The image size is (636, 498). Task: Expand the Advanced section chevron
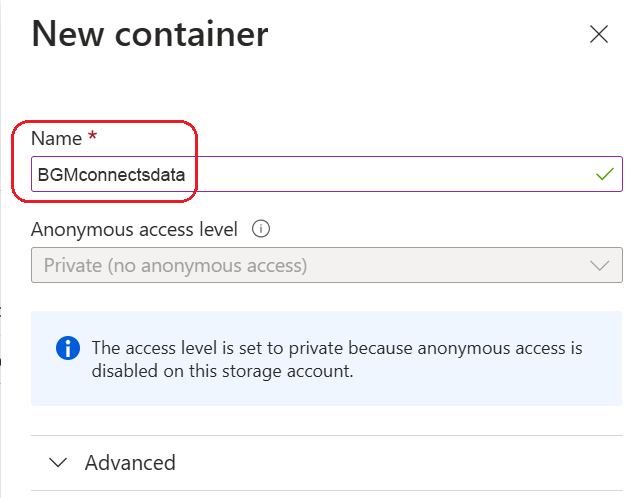59,463
